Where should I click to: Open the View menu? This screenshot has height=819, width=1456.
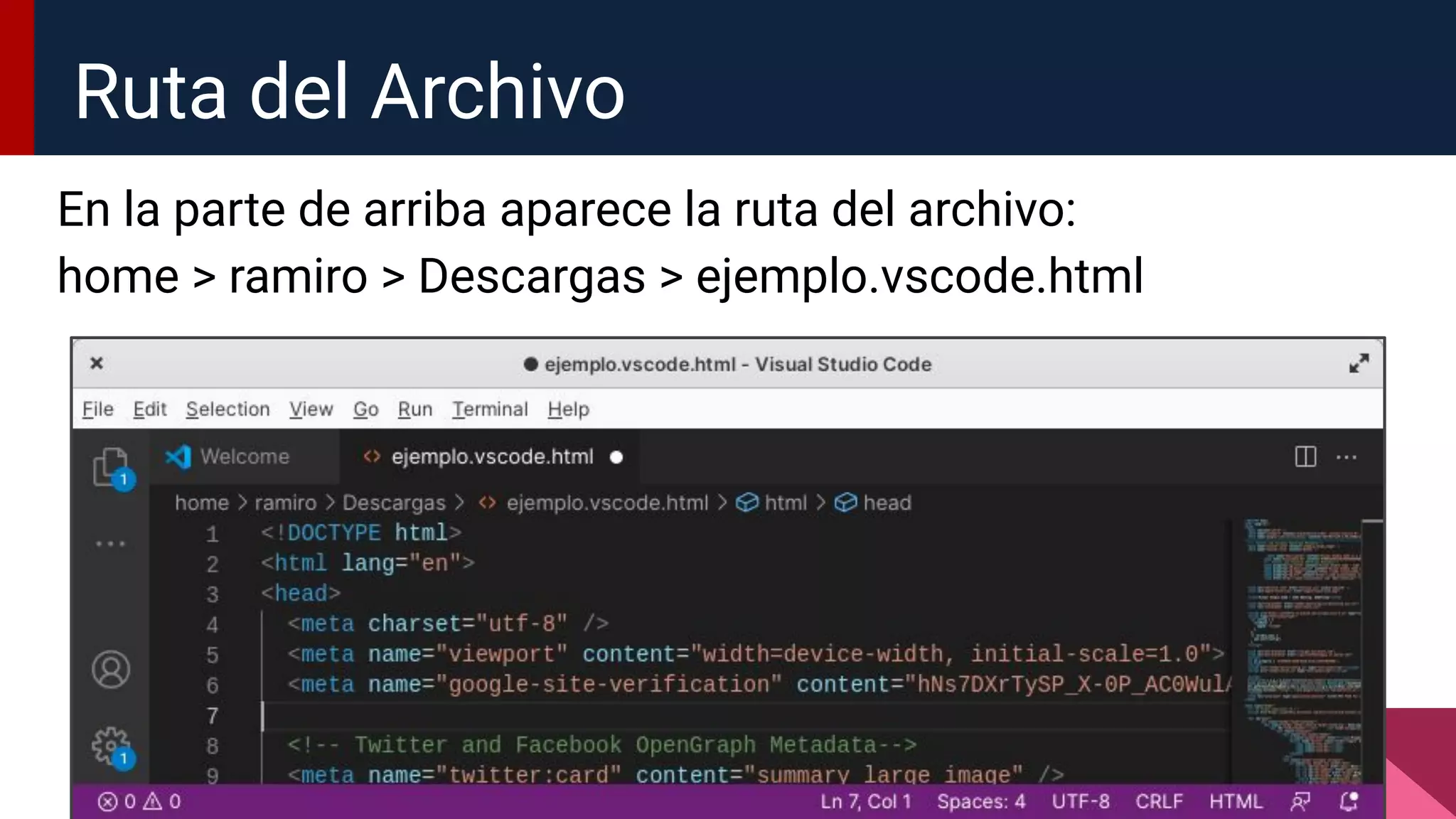pos(311,409)
